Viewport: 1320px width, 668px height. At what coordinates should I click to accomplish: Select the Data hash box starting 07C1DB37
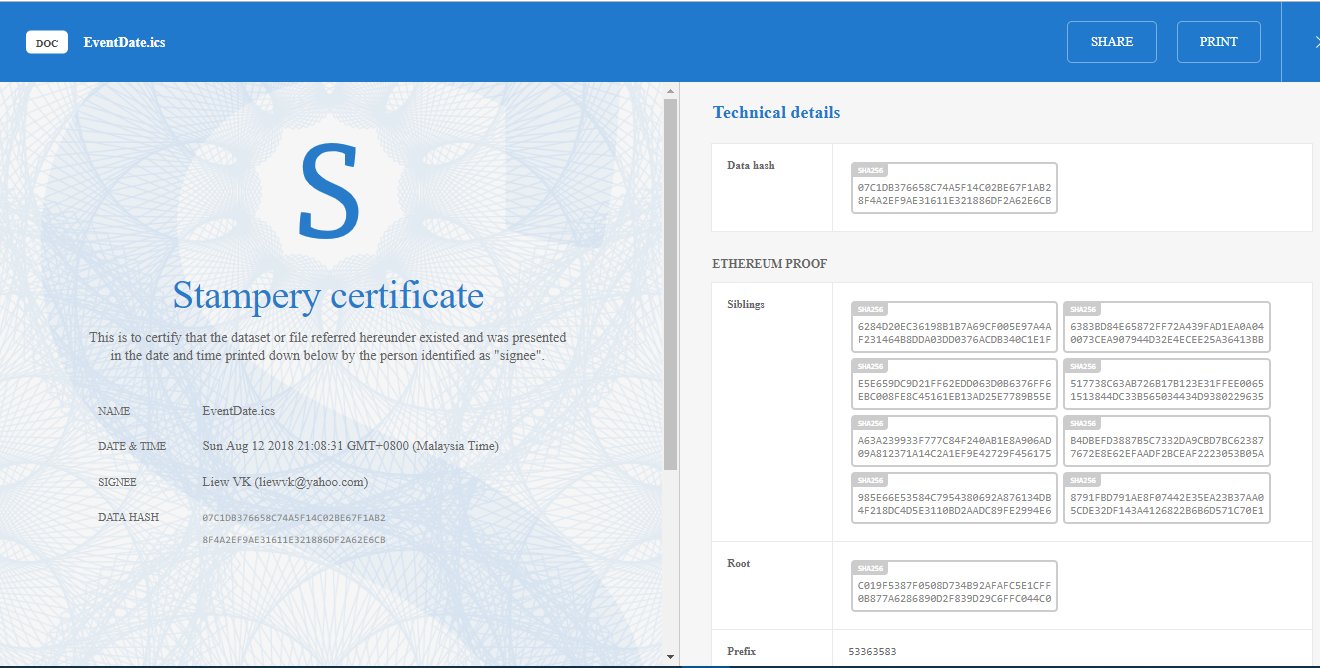point(954,188)
